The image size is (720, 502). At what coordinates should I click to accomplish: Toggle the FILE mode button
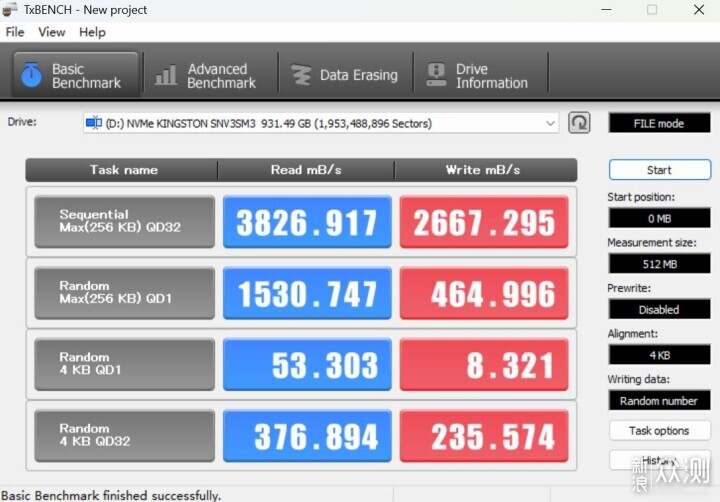coord(659,123)
